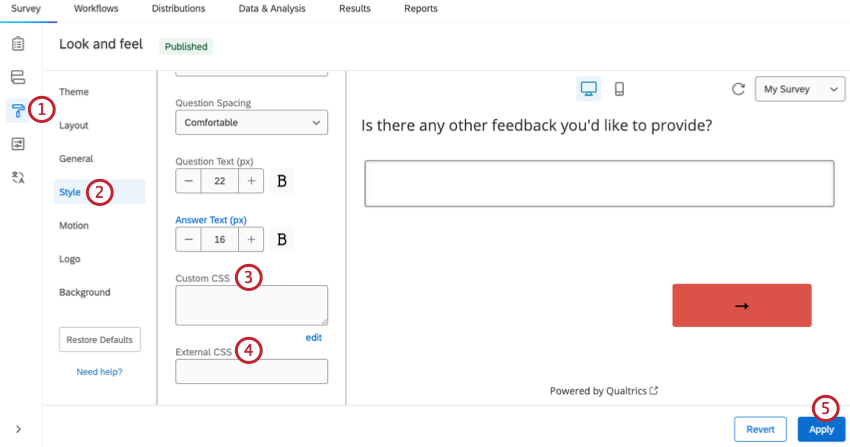The image size is (850, 447).
Task: Click the Need help? link
Action: tap(99, 372)
